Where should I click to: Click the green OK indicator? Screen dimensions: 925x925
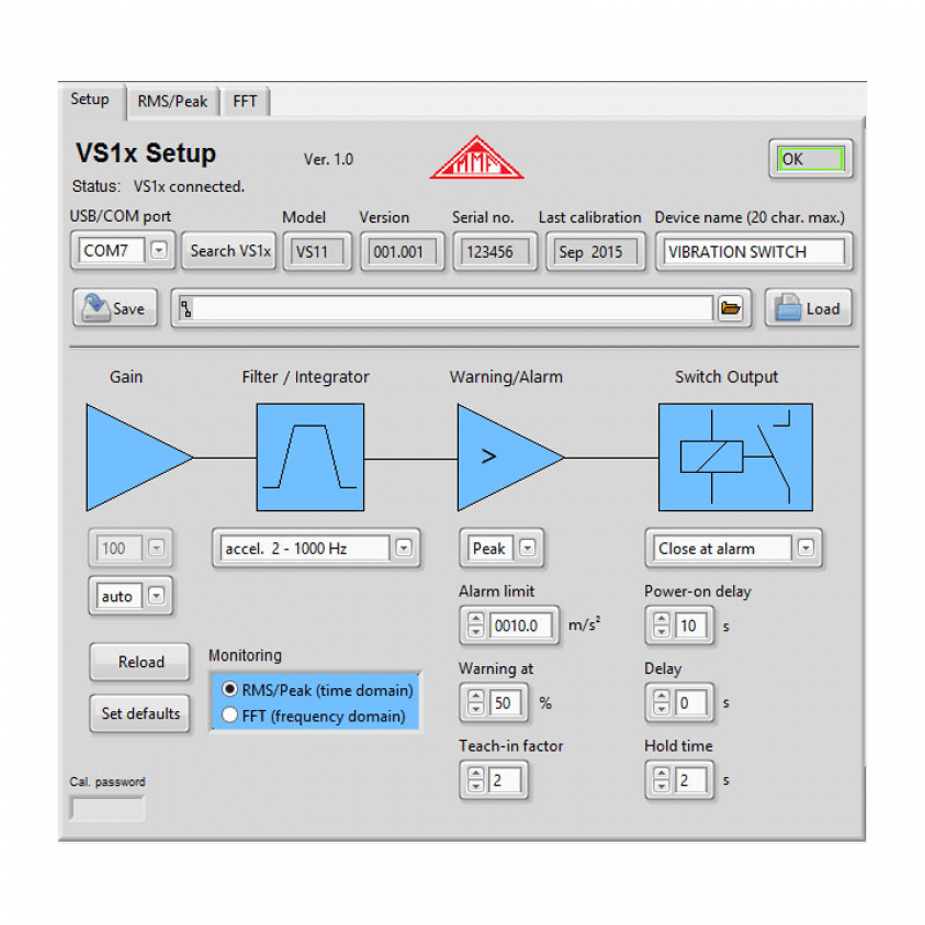point(810,158)
